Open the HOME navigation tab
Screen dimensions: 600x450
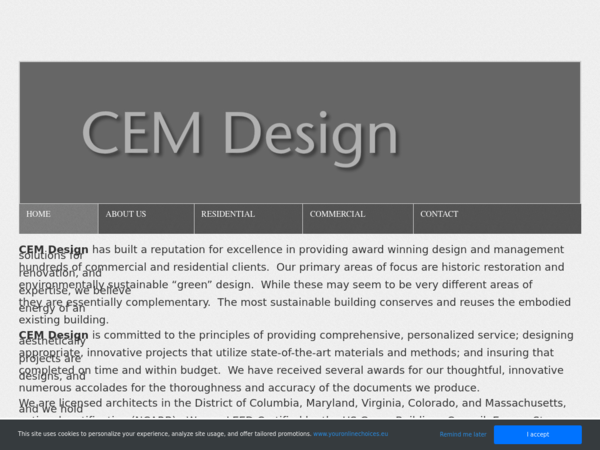pos(59,218)
